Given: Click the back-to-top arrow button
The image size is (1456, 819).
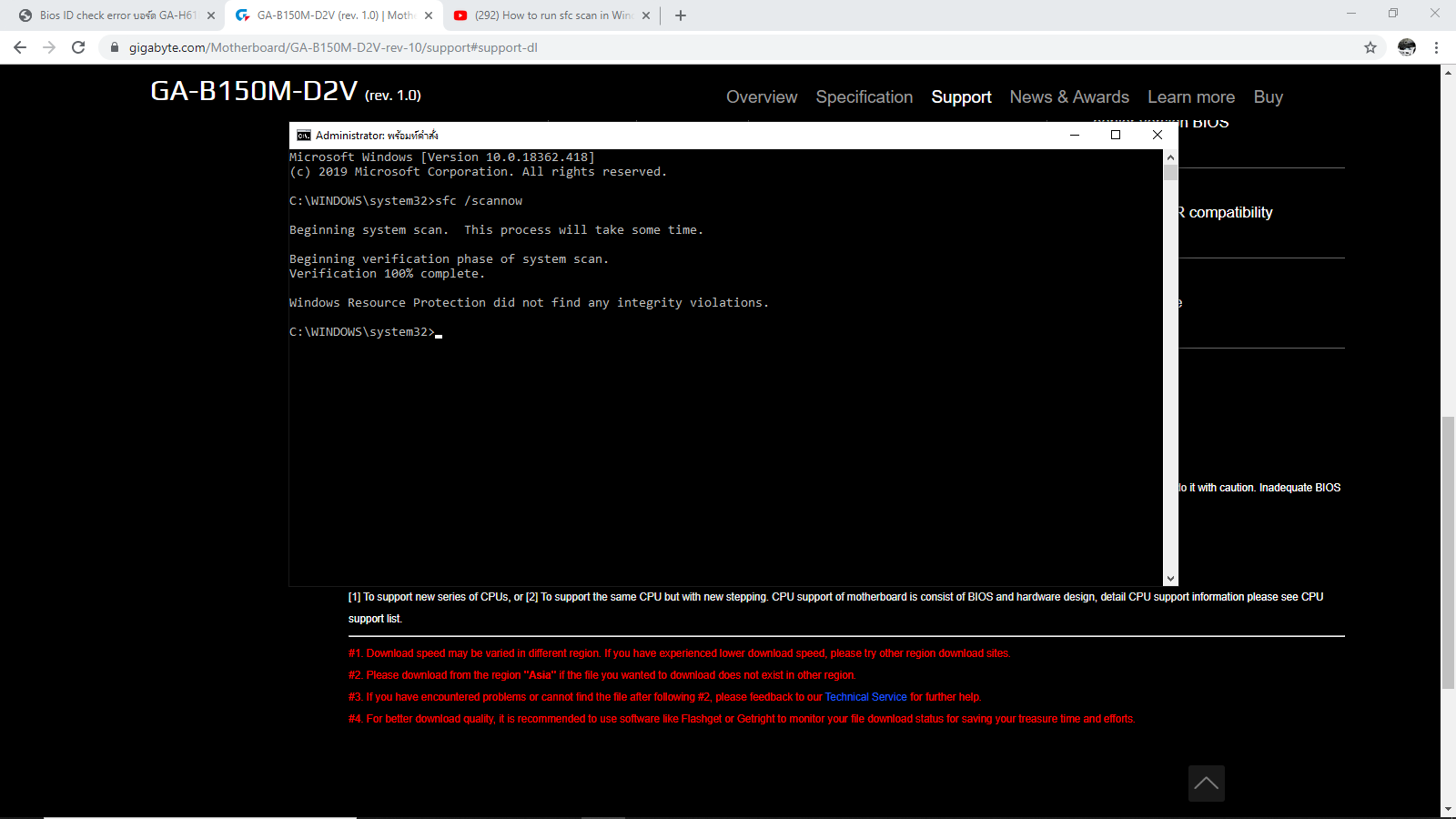Looking at the screenshot, I should click(1207, 784).
